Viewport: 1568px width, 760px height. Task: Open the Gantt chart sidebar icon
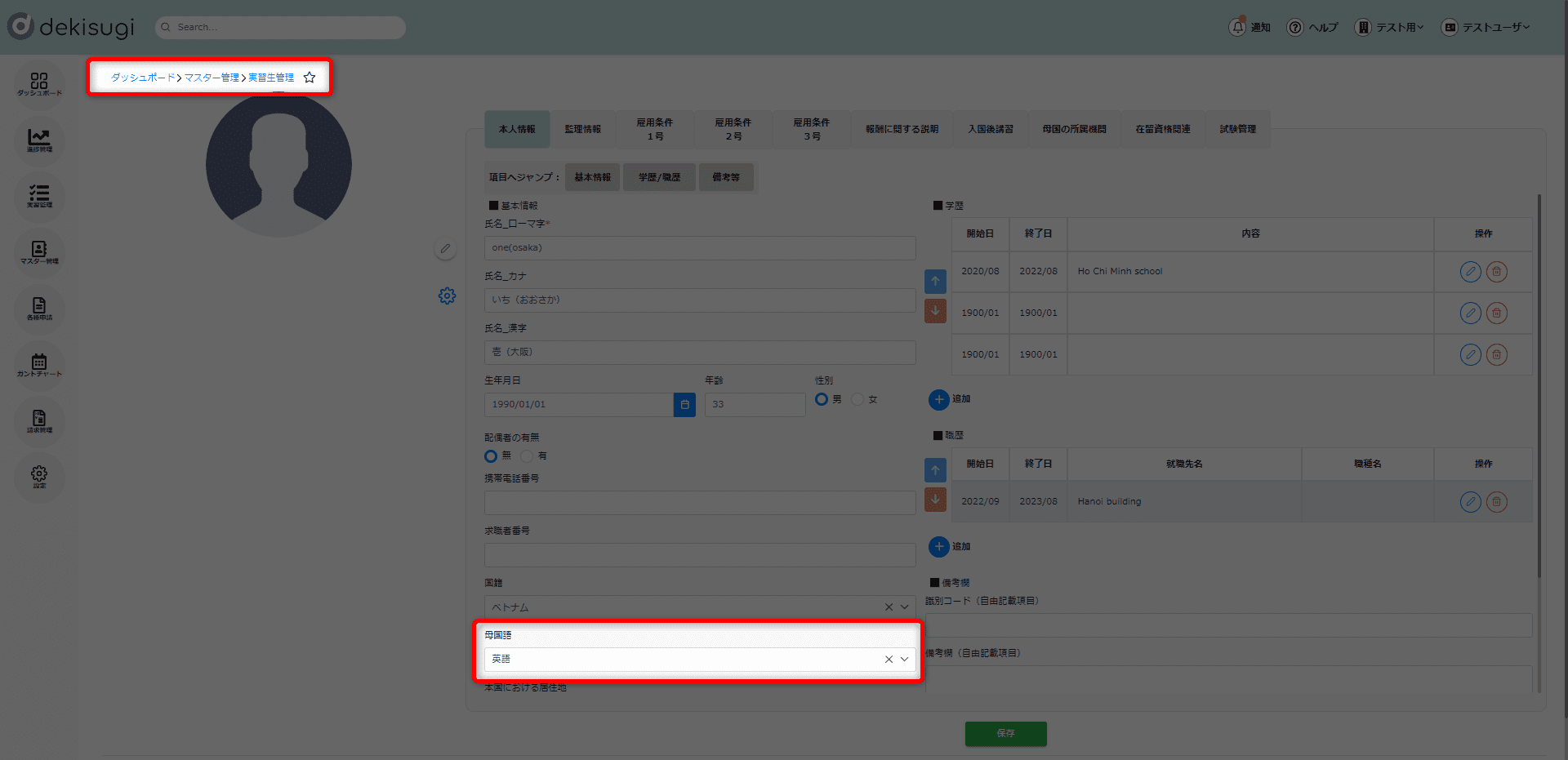39,364
